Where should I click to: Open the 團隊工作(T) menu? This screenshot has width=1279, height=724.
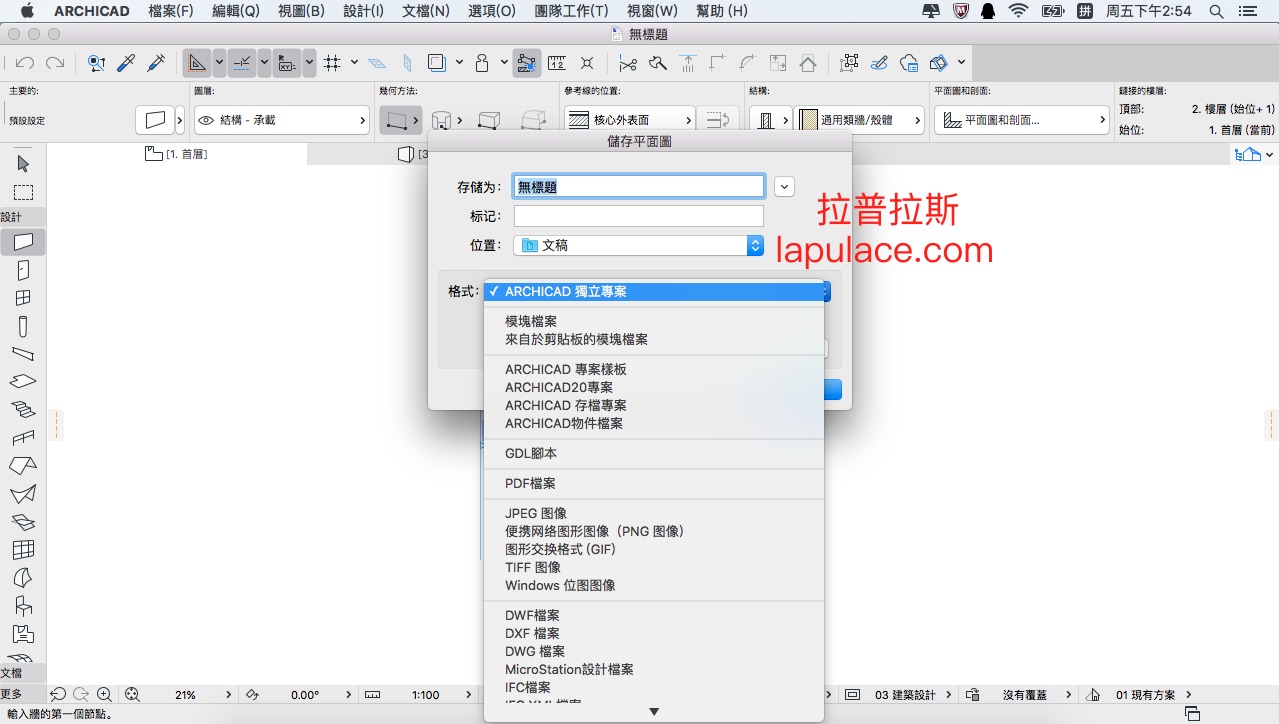(x=571, y=11)
